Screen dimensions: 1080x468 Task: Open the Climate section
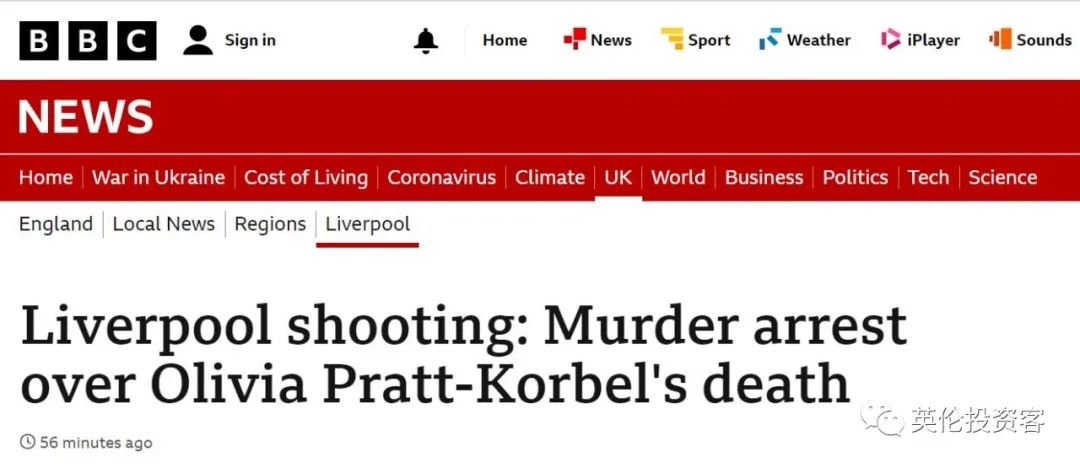click(x=550, y=177)
